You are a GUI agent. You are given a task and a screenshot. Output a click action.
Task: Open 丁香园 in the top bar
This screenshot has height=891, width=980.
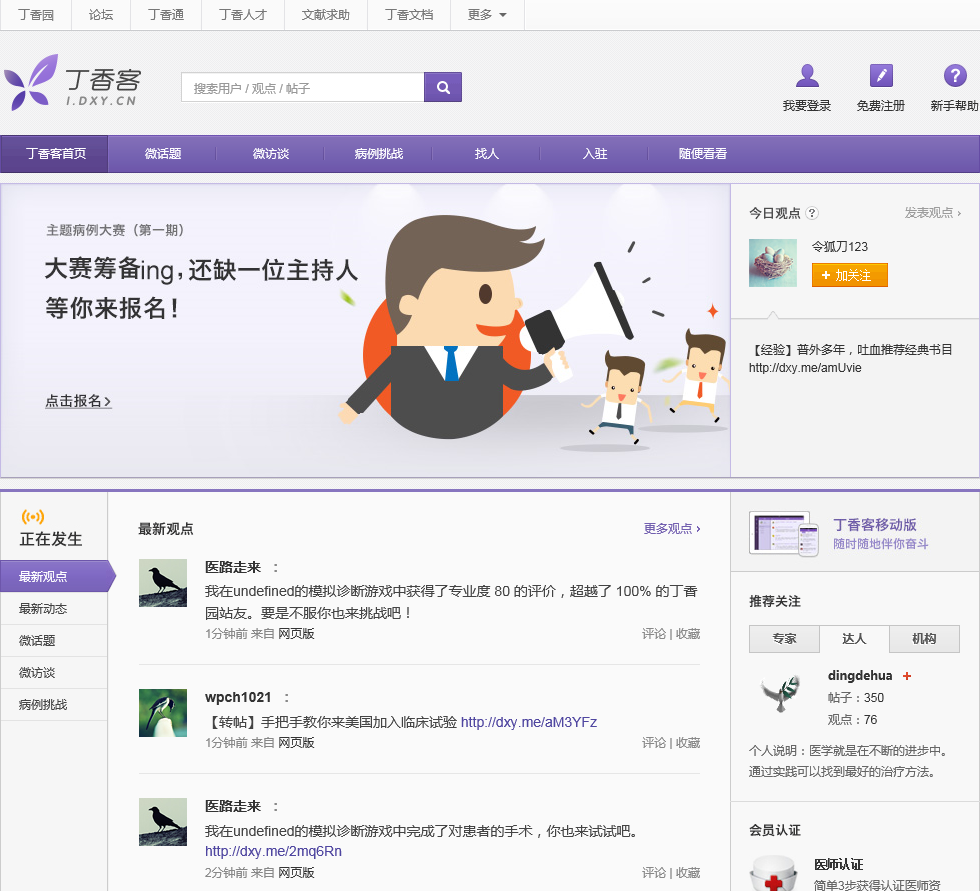36,15
